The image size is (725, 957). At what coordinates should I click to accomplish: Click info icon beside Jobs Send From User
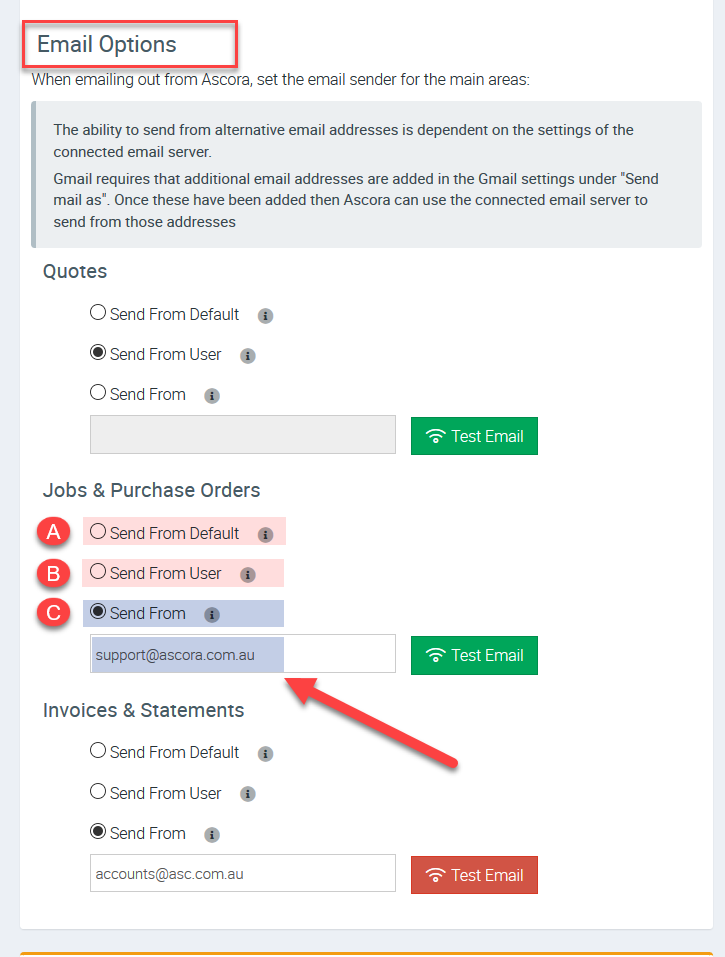tap(248, 575)
